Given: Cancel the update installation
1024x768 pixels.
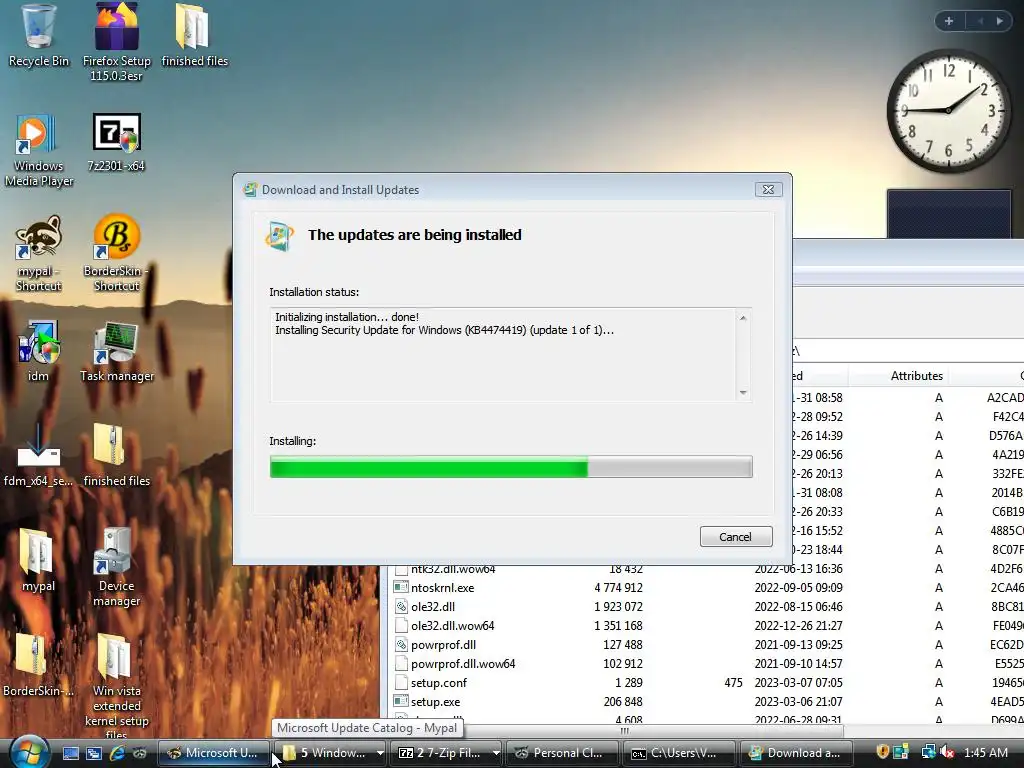Looking at the screenshot, I should click(x=735, y=537).
